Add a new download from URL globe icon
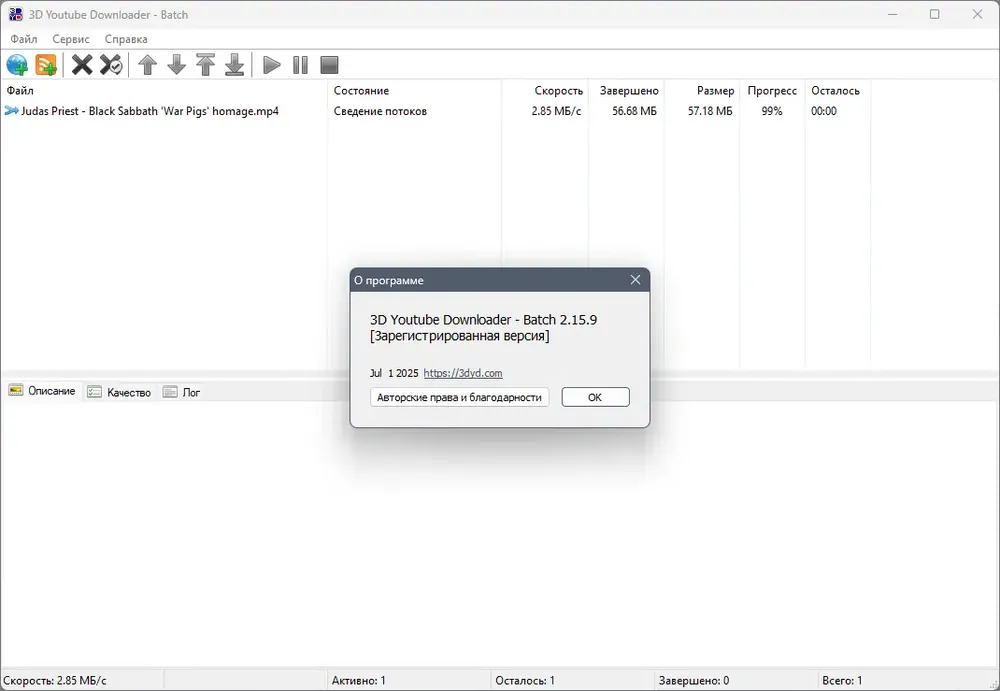The width and height of the screenshot is (1000, 691). tap(17, 65)
